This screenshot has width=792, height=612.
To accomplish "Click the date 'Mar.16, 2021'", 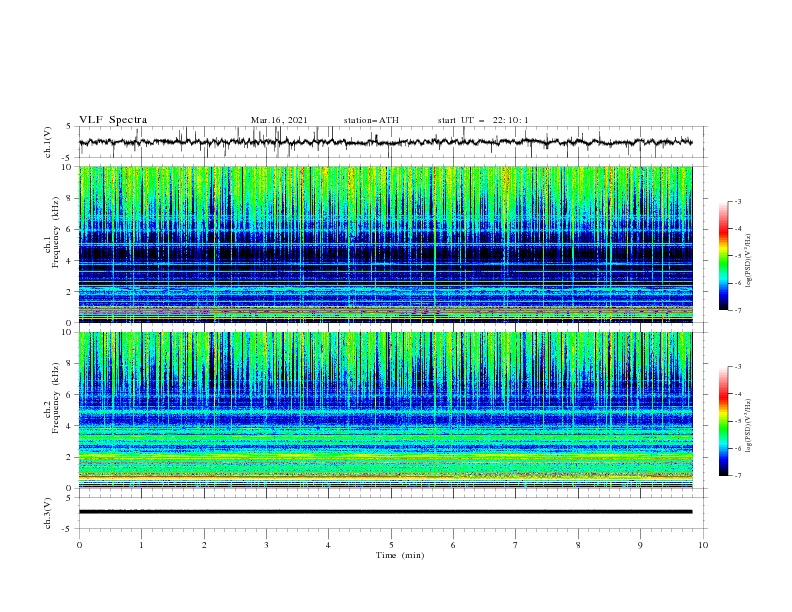I will tap(279, 120).
